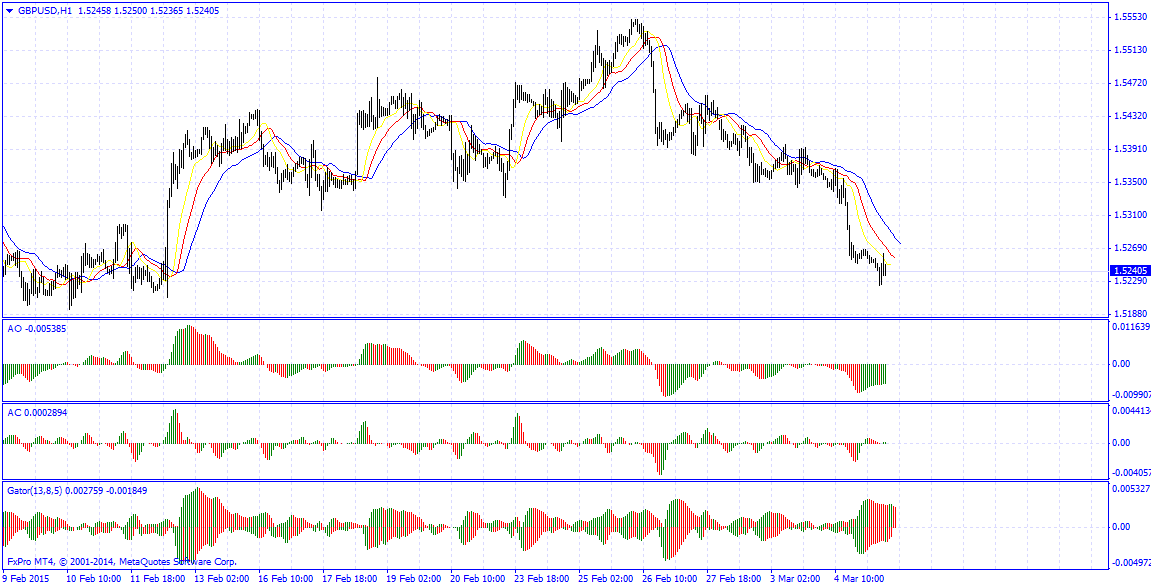Click the Gator scale value -0.004972
The image size is (1151, 587).
(1133, 564)
